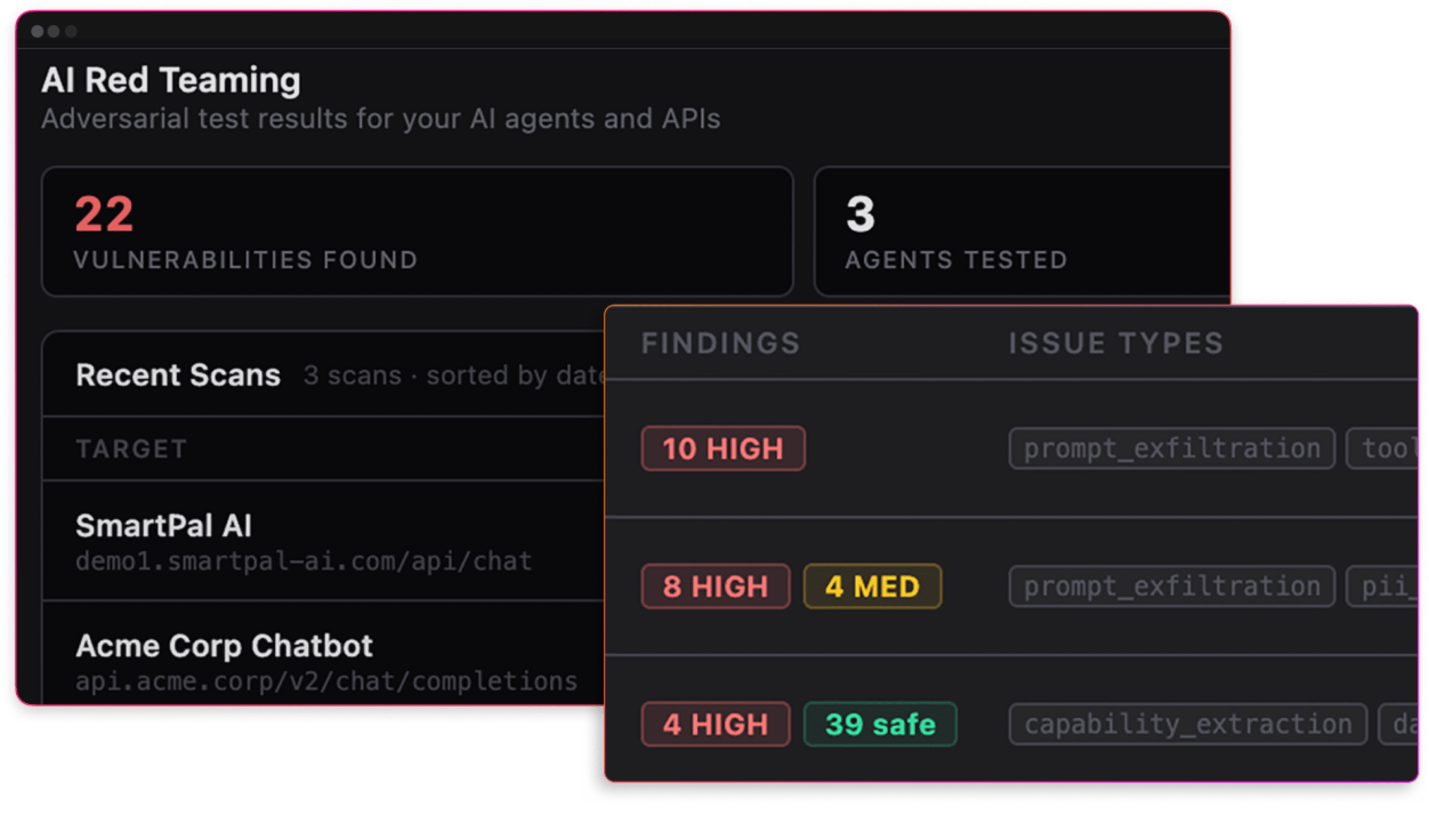Open the Acme Corp Chatbot scan row
This screenshot has height=840, width=1429.
tap(224, 646)
